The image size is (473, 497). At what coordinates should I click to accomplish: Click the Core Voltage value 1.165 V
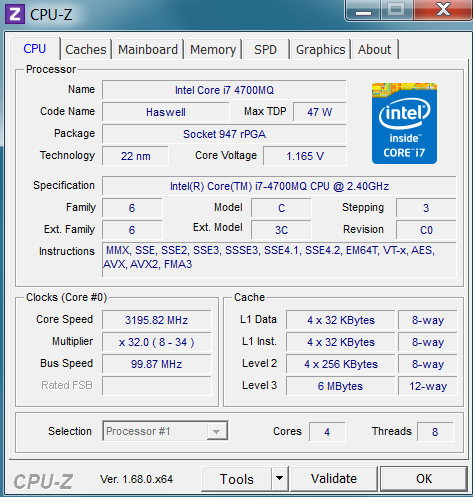click(x=305, y=156)
